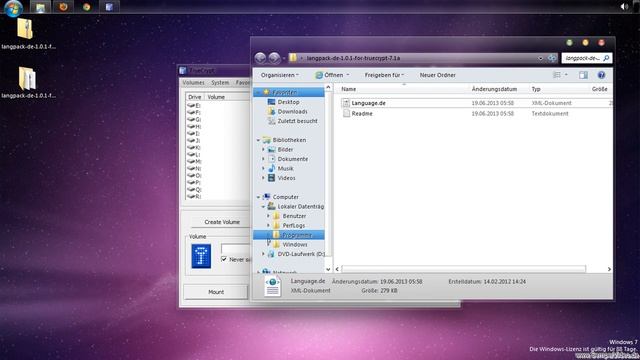Click the search magnifier icon
640x360 pixels.
pyautogui.click(x=606, y=58)
